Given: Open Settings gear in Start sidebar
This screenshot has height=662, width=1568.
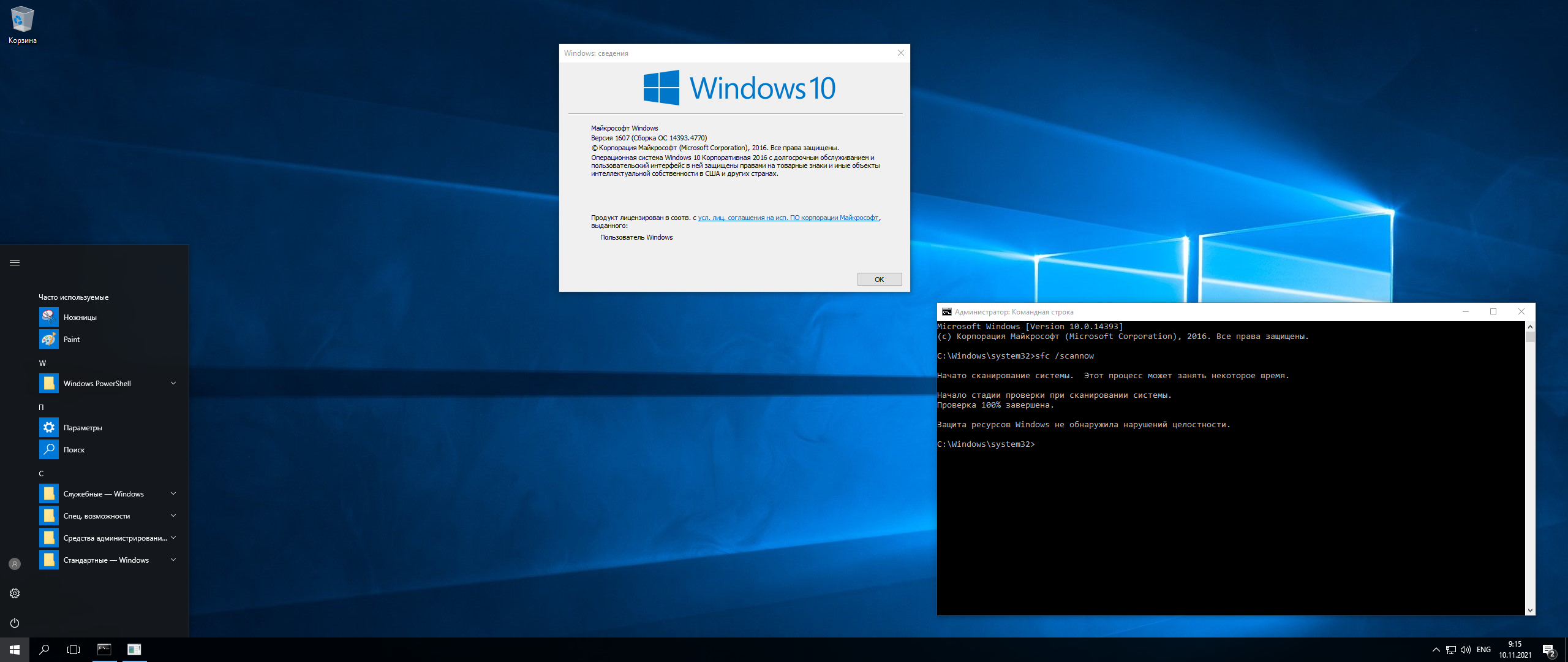Looking at the screenshot, I should click(x=15, y=593).
